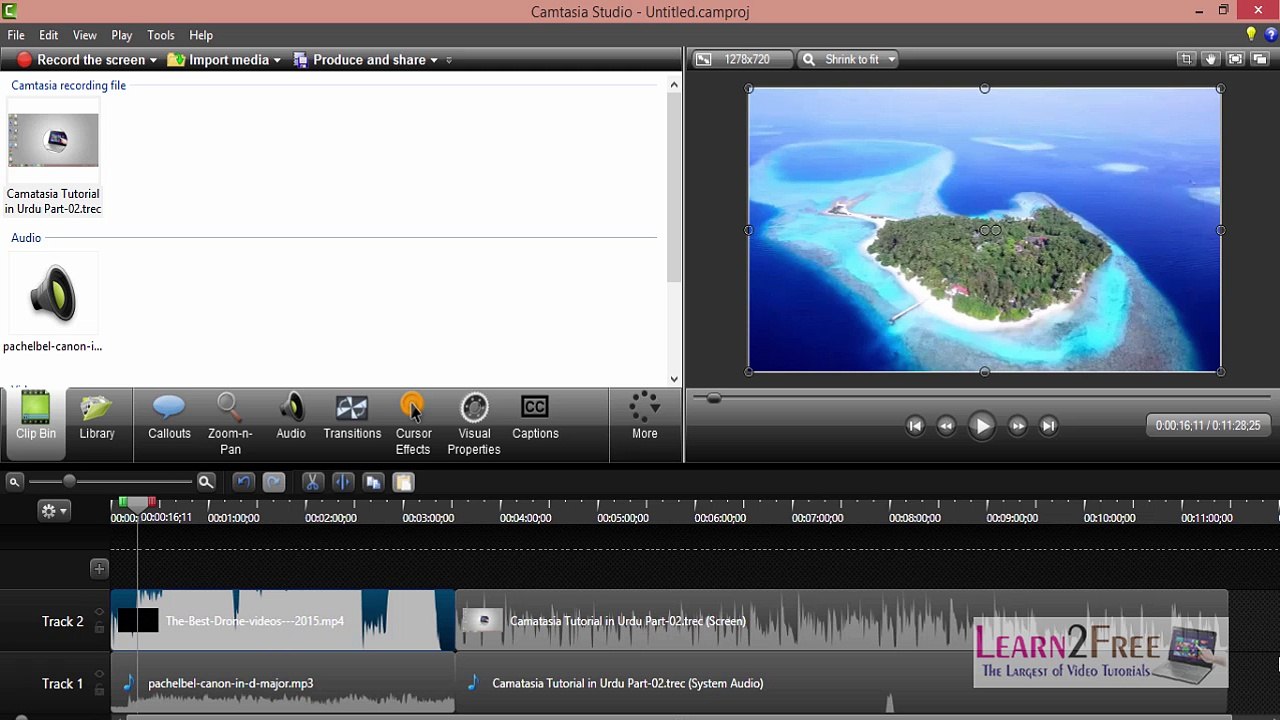Detach the preview window
Image resolution: width=1280 pixels, height=720 pixels.
tap(1260, 59)
